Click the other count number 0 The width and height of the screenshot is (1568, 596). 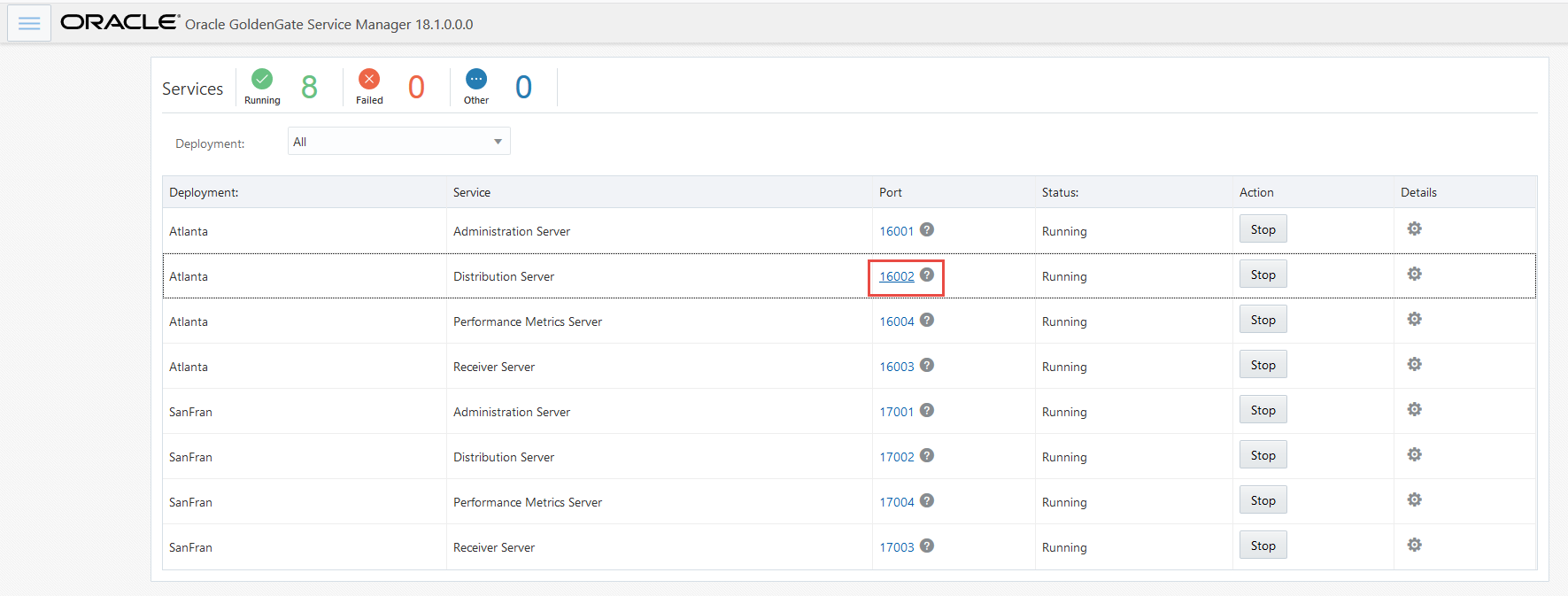(x=523, y=87)
